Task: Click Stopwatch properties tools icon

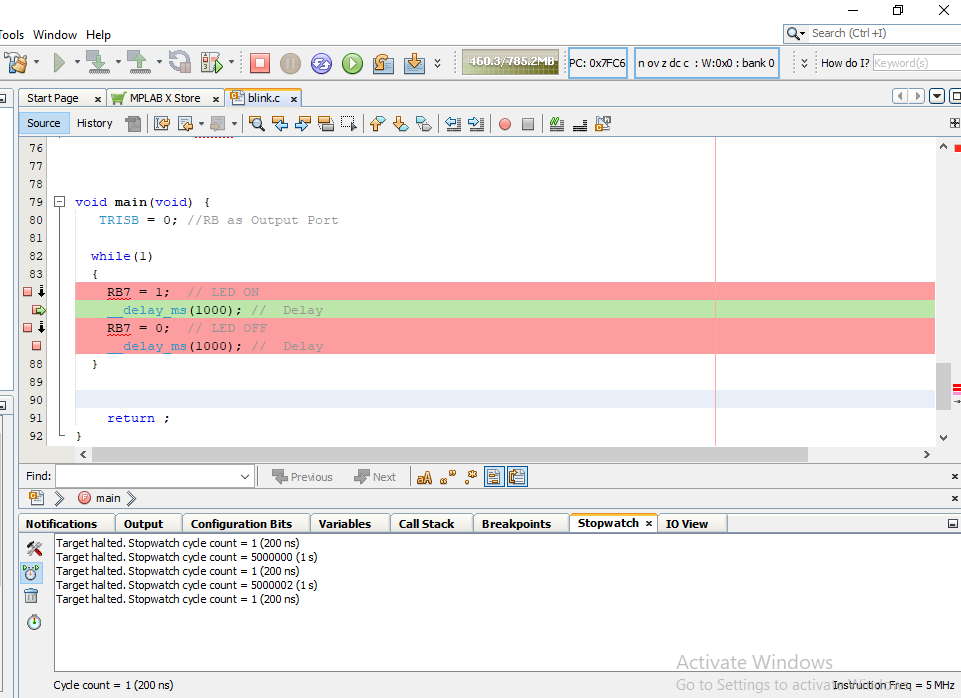Action: 34,548
